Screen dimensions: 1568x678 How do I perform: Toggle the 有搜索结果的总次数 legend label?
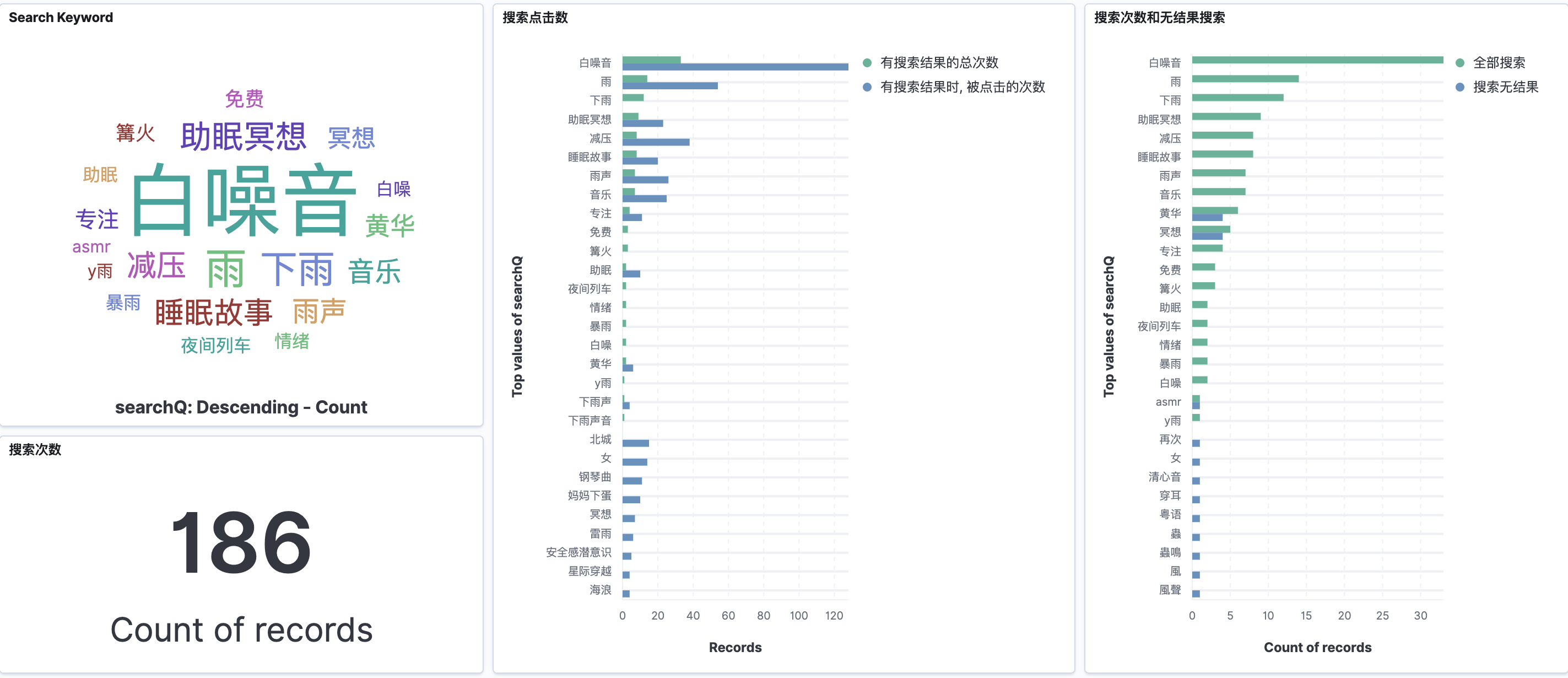[x=939, y=63]
